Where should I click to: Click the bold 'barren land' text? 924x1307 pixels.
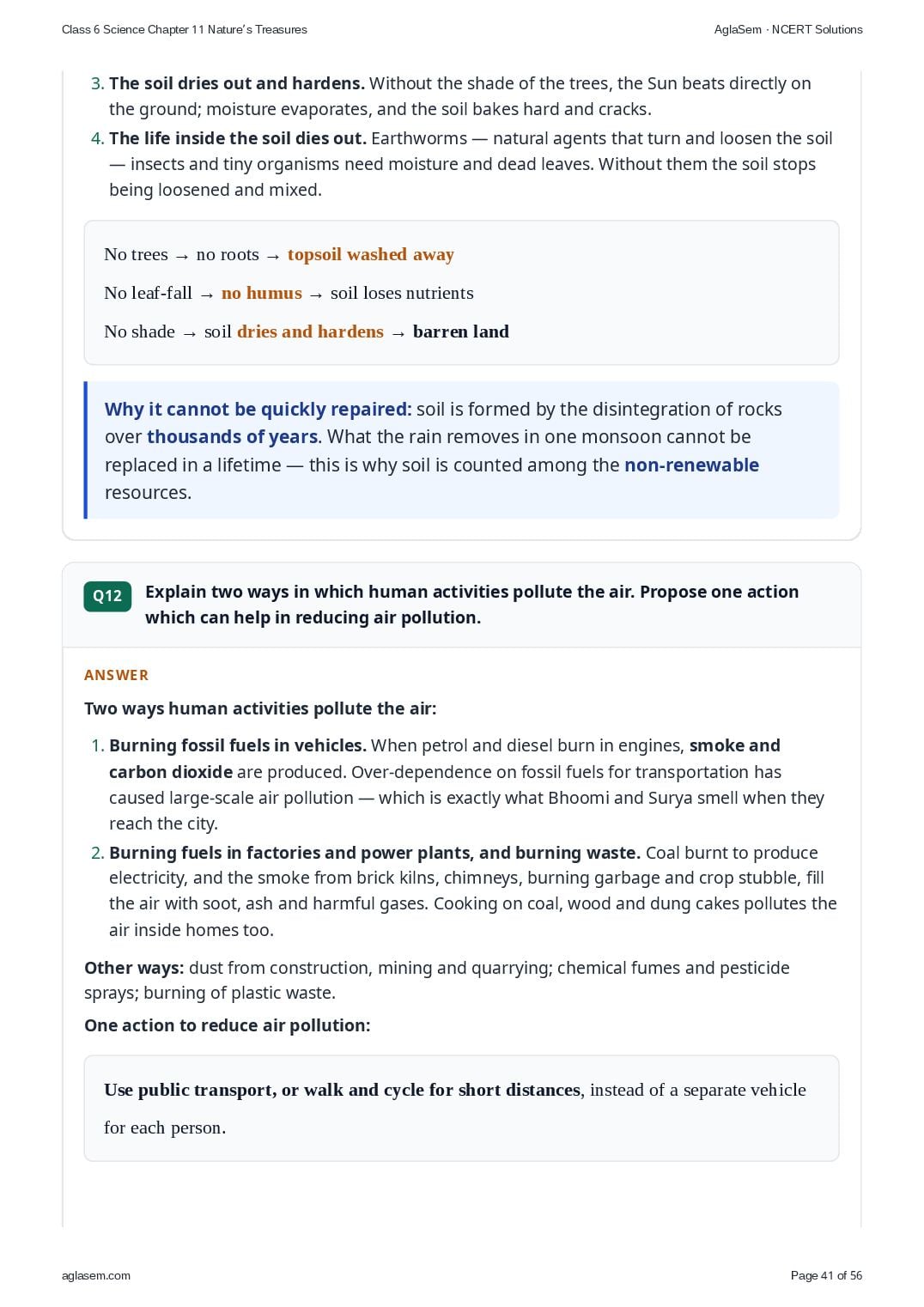click(461, 331)
